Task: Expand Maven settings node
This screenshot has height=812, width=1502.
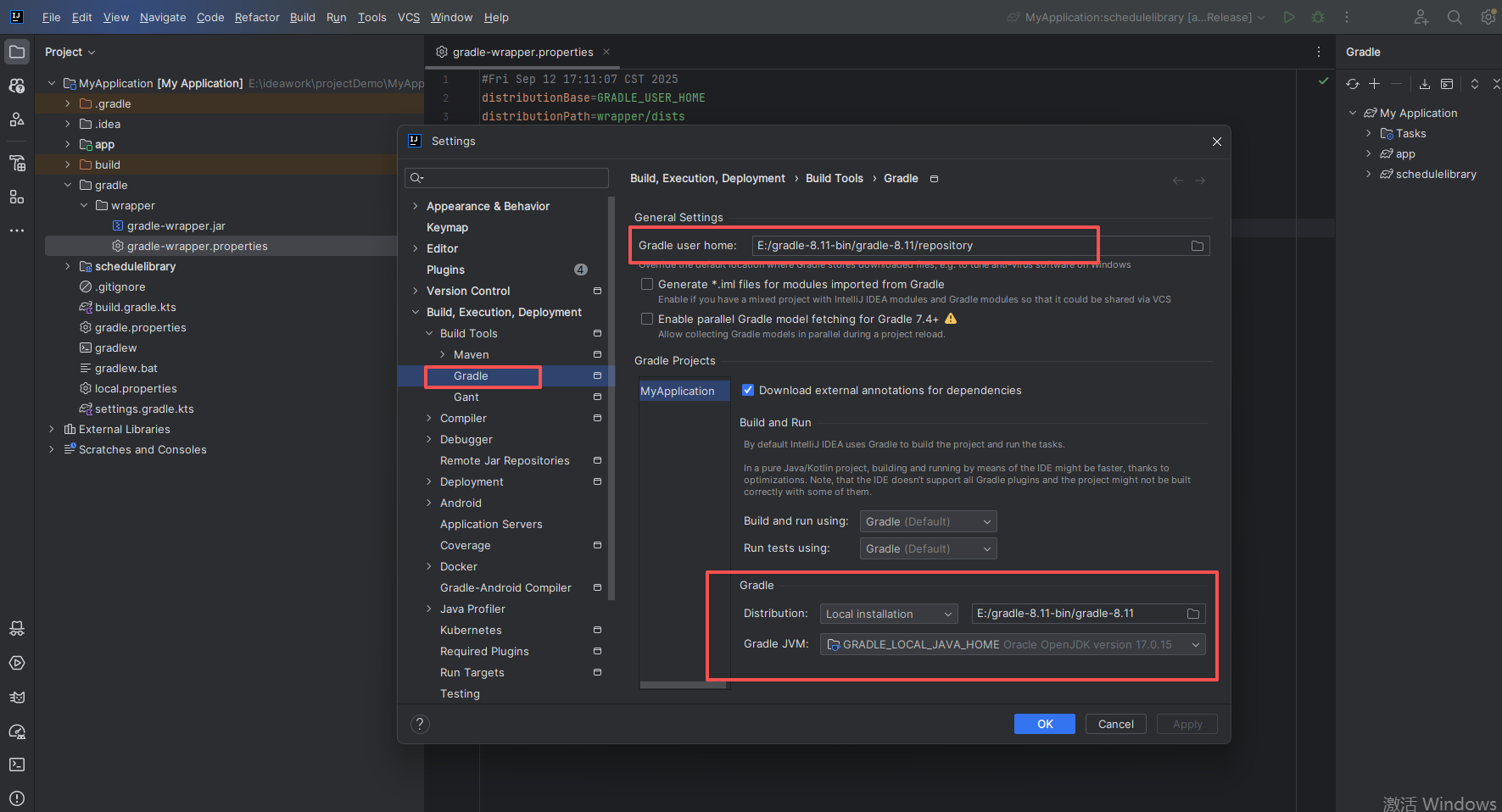Action: 443,354
